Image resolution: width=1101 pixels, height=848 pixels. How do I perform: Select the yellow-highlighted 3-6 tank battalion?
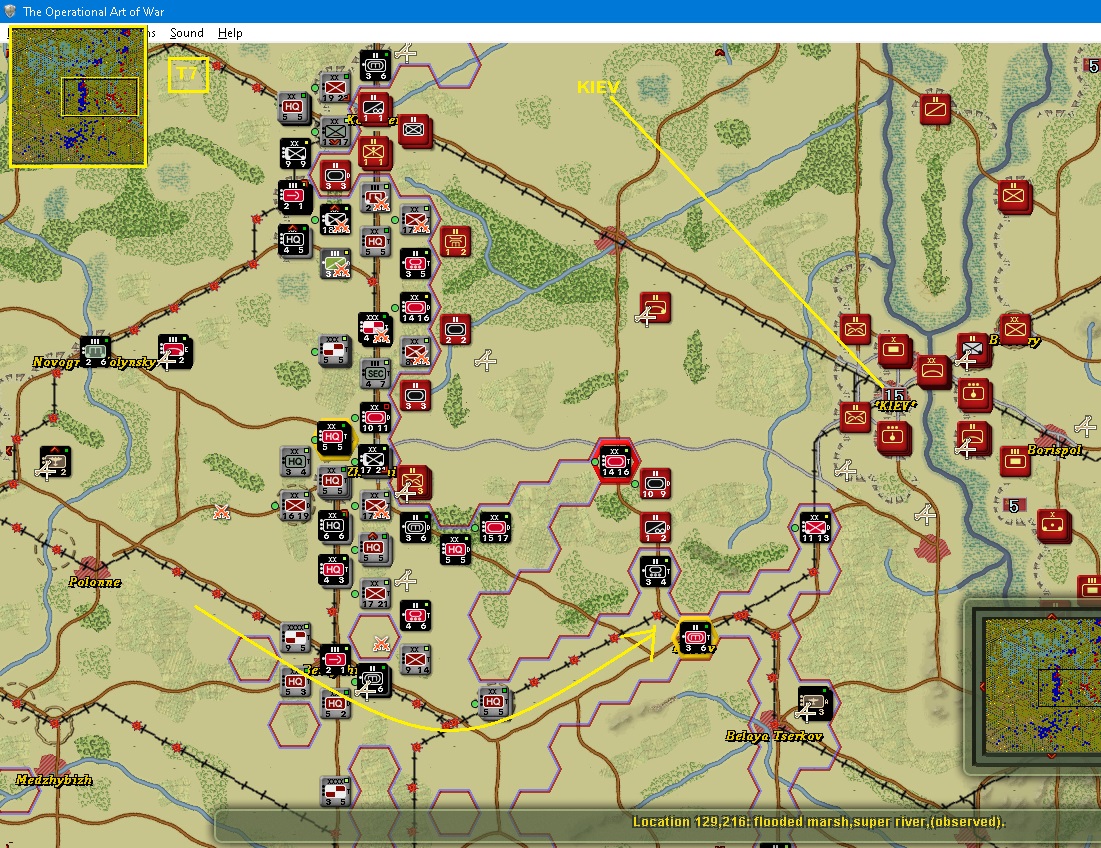[x=696, y=637]
